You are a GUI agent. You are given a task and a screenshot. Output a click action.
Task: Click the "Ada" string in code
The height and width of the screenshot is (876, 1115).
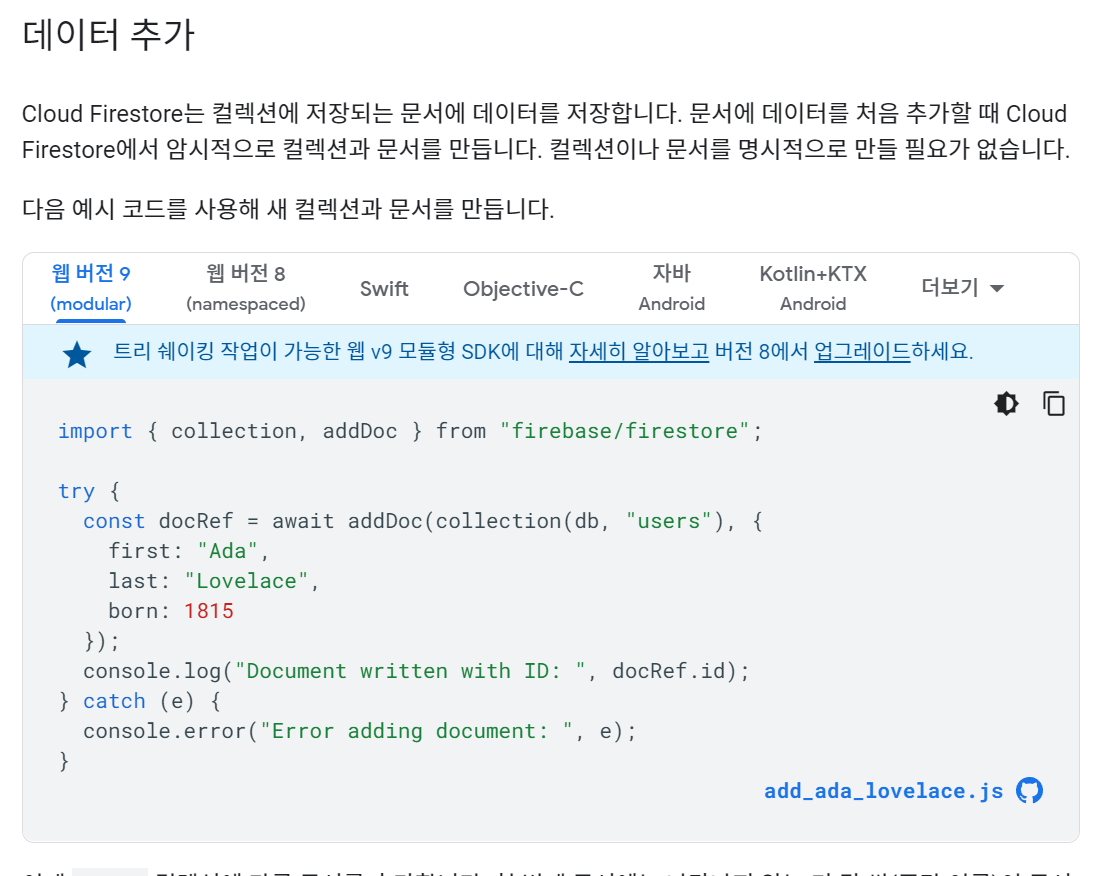tap(228, 551)
